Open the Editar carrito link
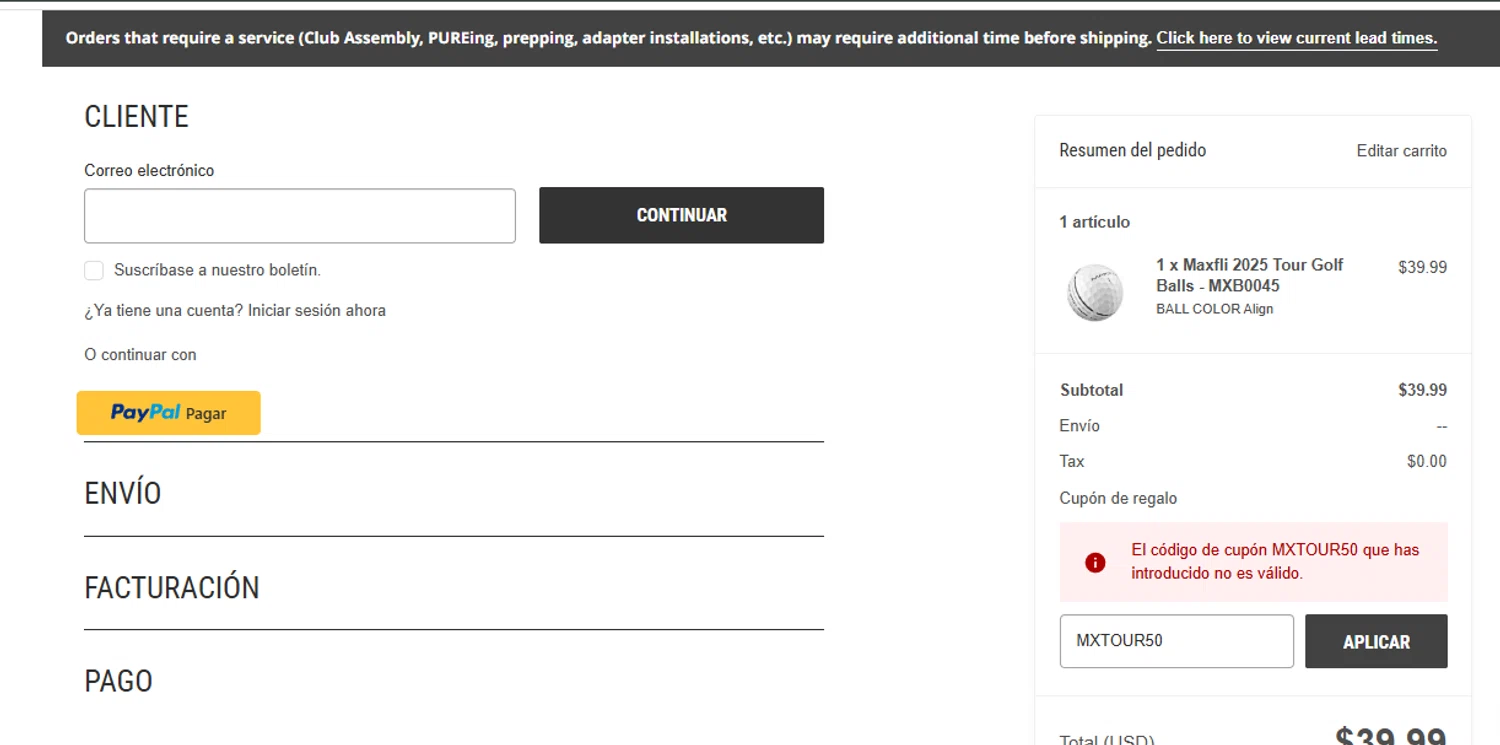 tap(1401, 151)
